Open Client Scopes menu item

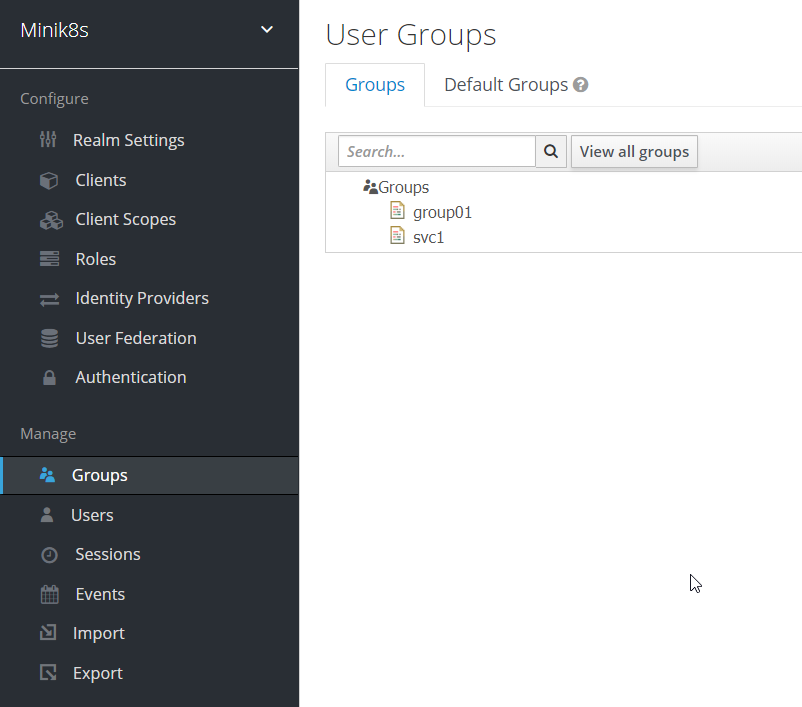pos(126,219)
